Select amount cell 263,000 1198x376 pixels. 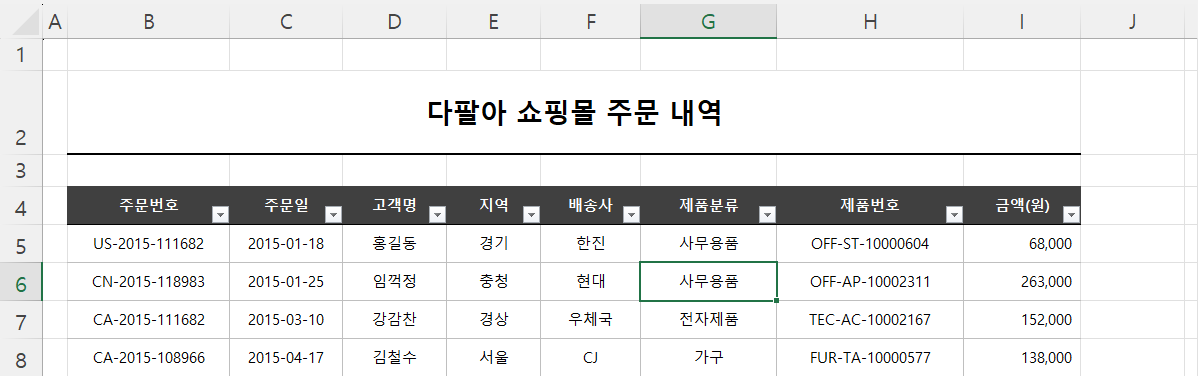click(x=1022, y=281)
